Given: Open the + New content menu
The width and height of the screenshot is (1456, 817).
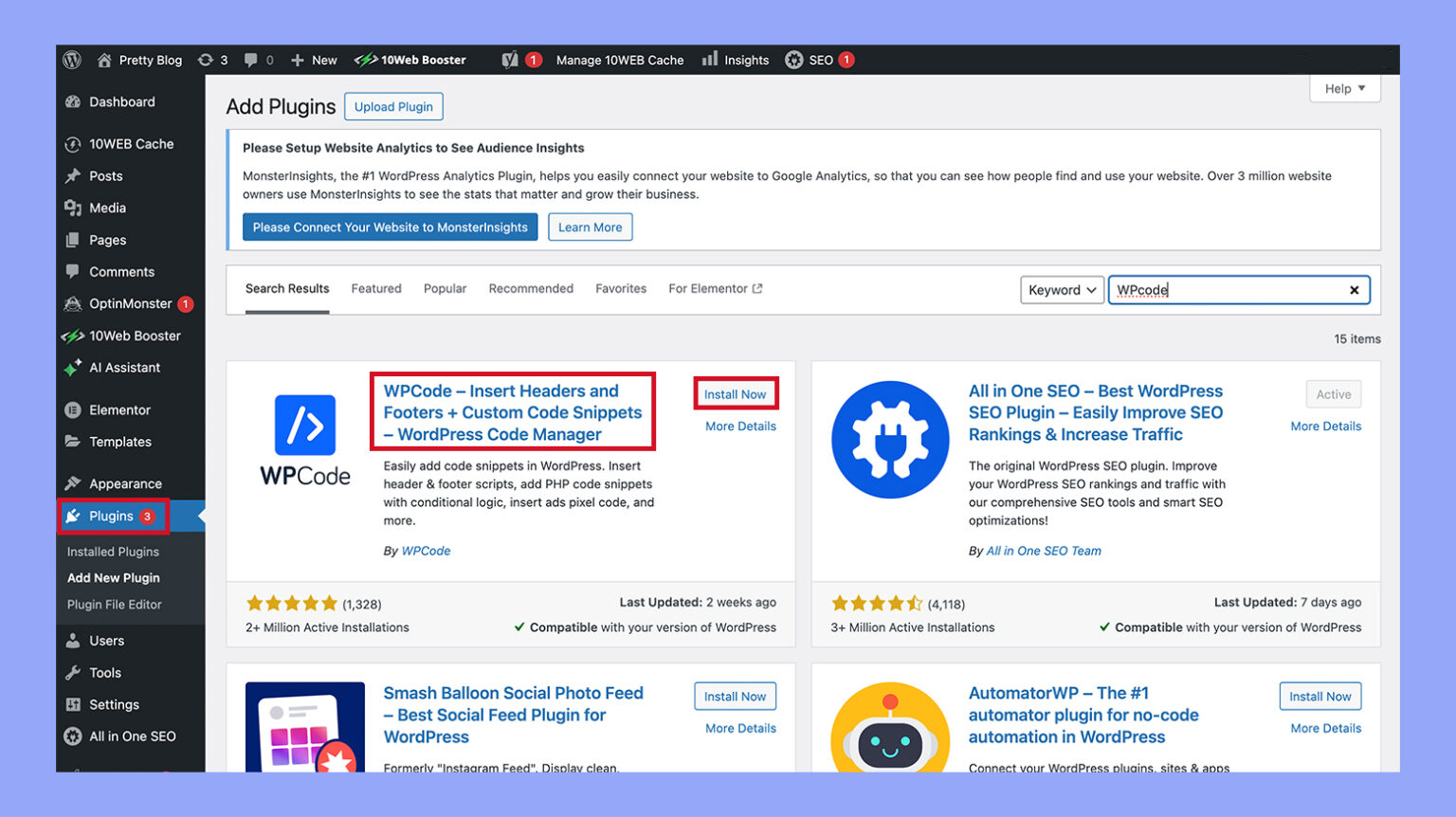Looking at the screenshot, I should click(314, 60).
